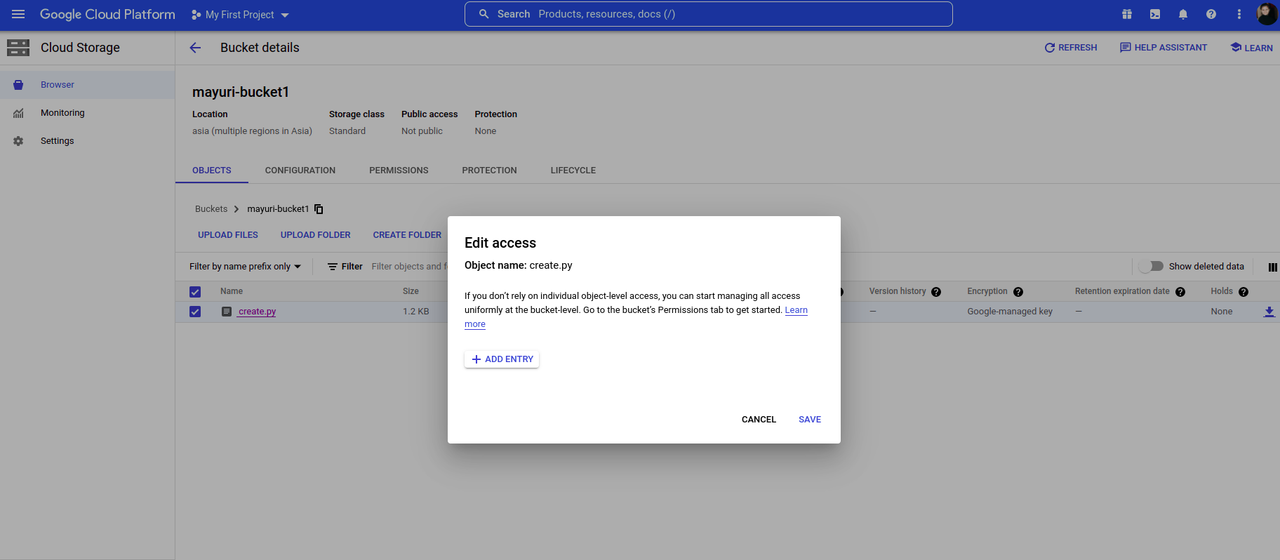Uncheck the create.py row checkbox
The height and width of the screenshot is (560, 1280).
coord(195,312)
